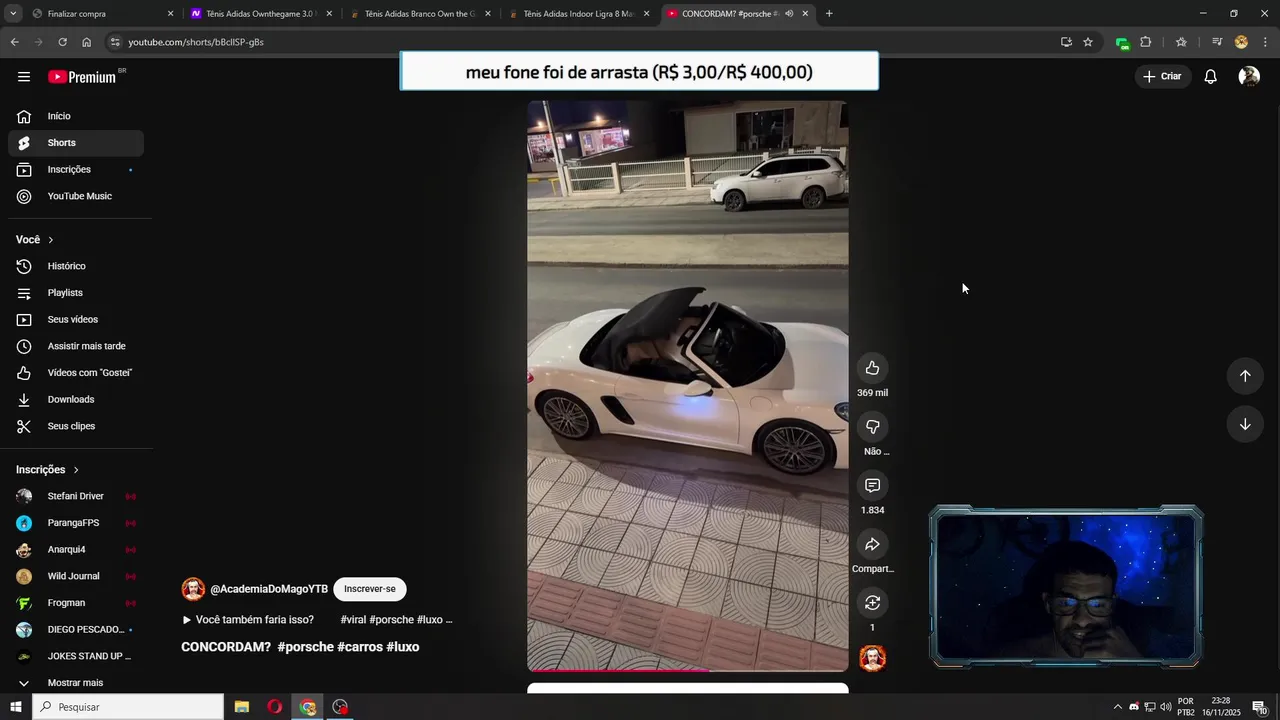Open Opera browser from taskbar
This screenshot has height=720, width=1280.
[275, 707]
